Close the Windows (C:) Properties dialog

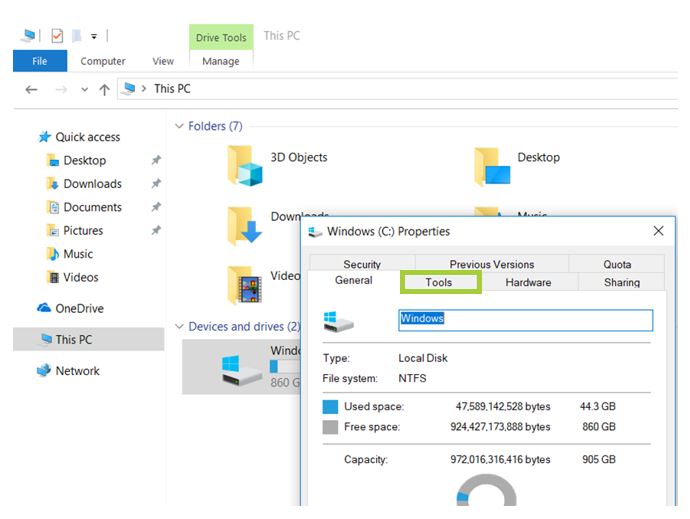[x=658, y=231]
